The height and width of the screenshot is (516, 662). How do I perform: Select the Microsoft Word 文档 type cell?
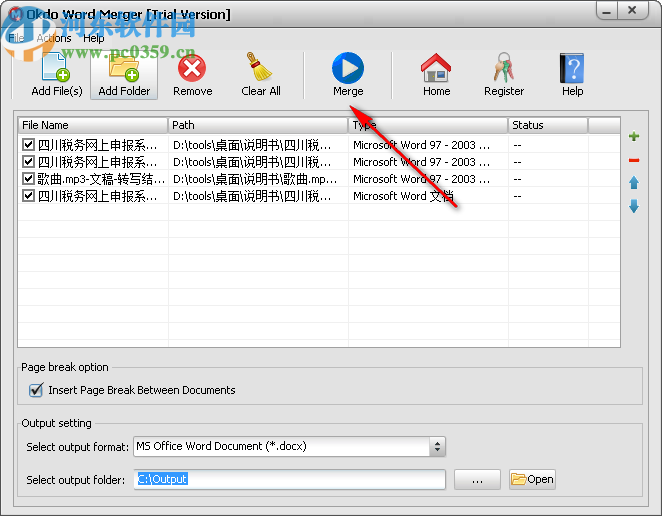[403, 196]
